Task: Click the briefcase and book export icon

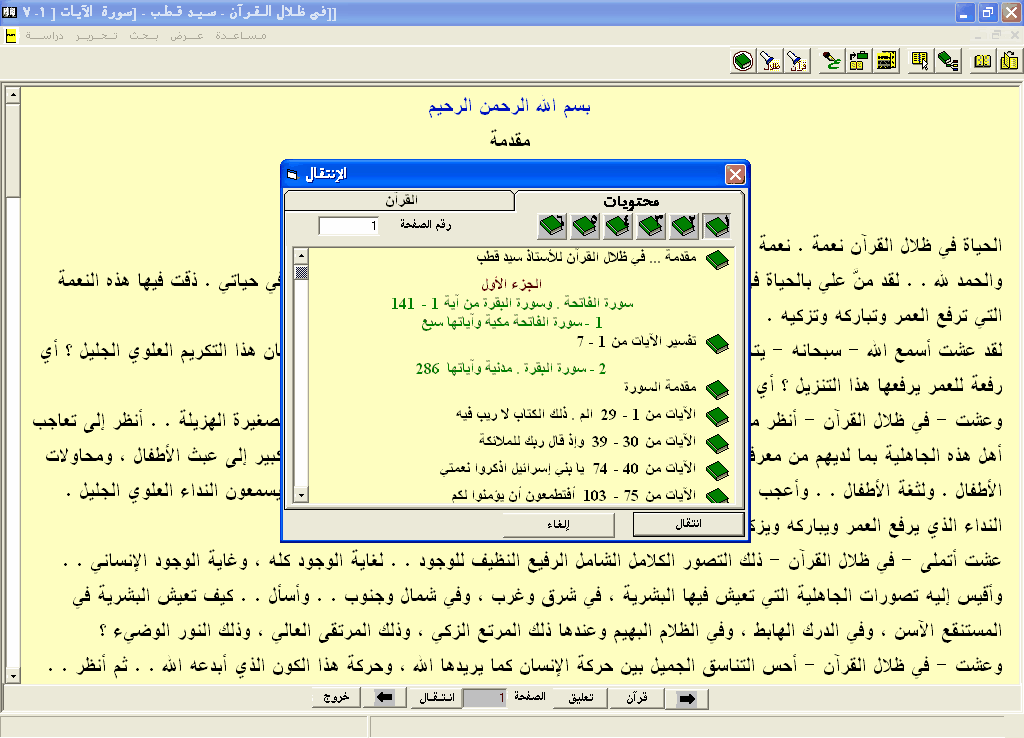Action: [859, 61]
